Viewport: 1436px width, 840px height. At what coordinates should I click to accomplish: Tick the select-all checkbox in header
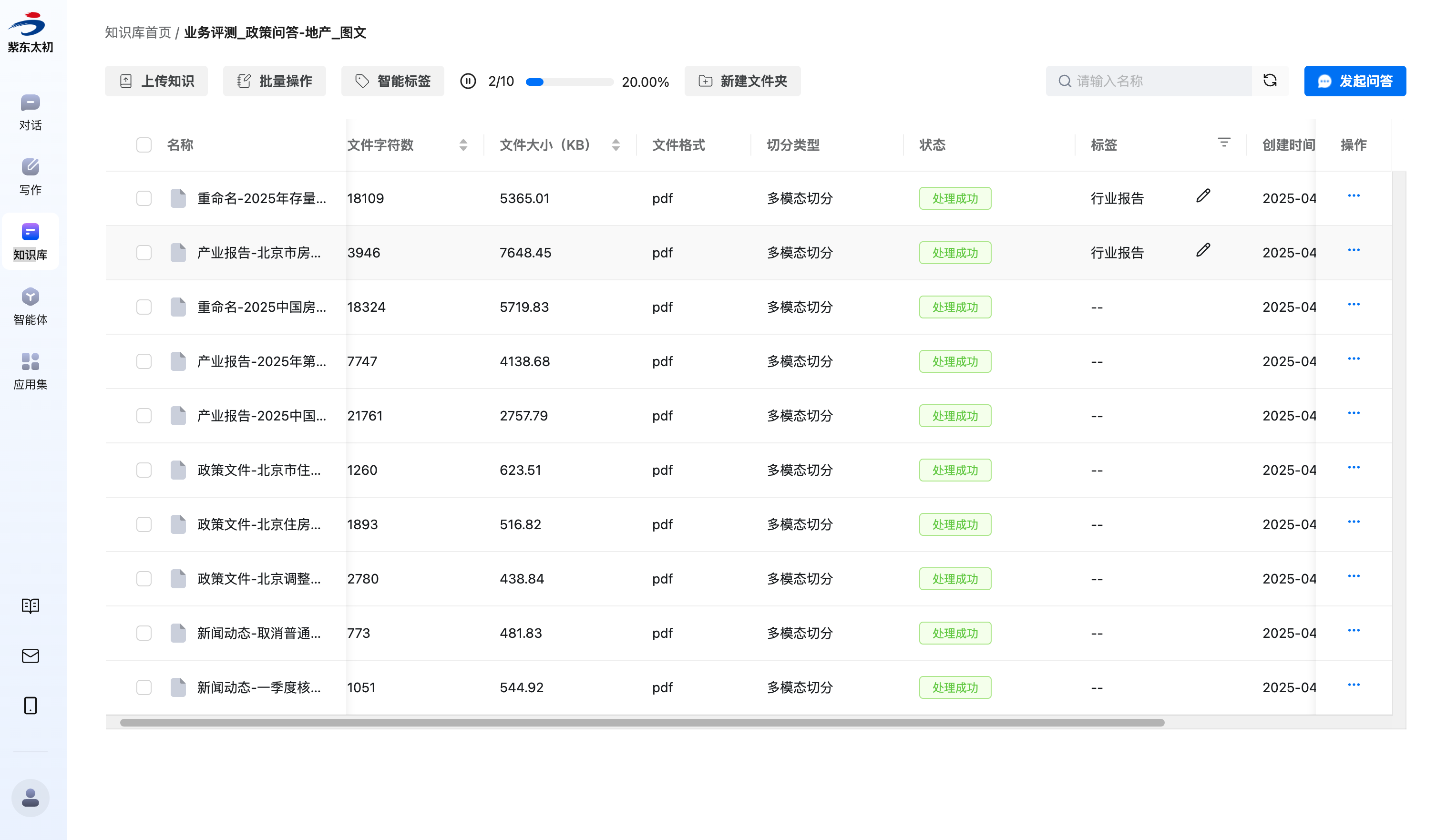[144, 145]
